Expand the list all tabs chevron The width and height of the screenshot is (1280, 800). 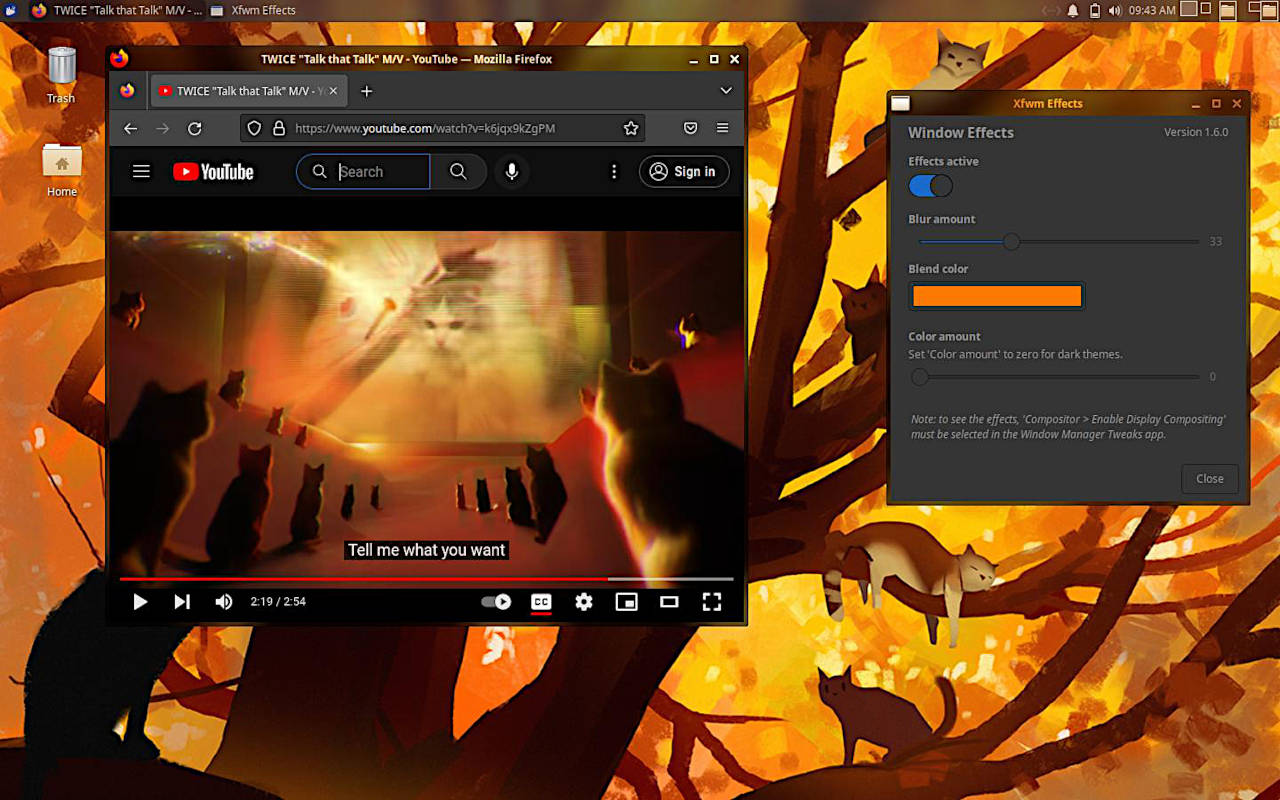coord(726,91)
